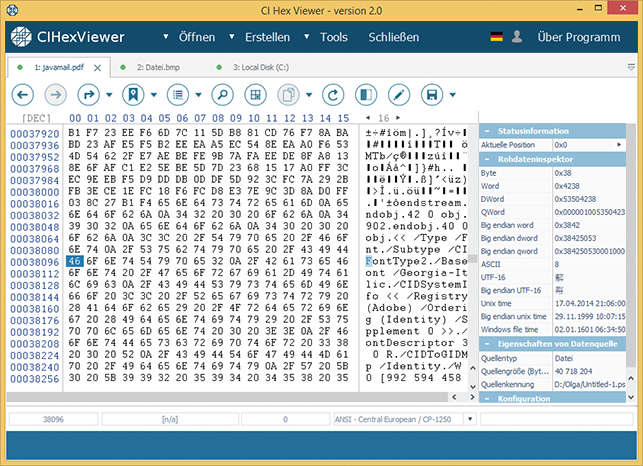Open Über Programm
The image size is (643, 466).
pyautogui.click(x=579, y=37)
